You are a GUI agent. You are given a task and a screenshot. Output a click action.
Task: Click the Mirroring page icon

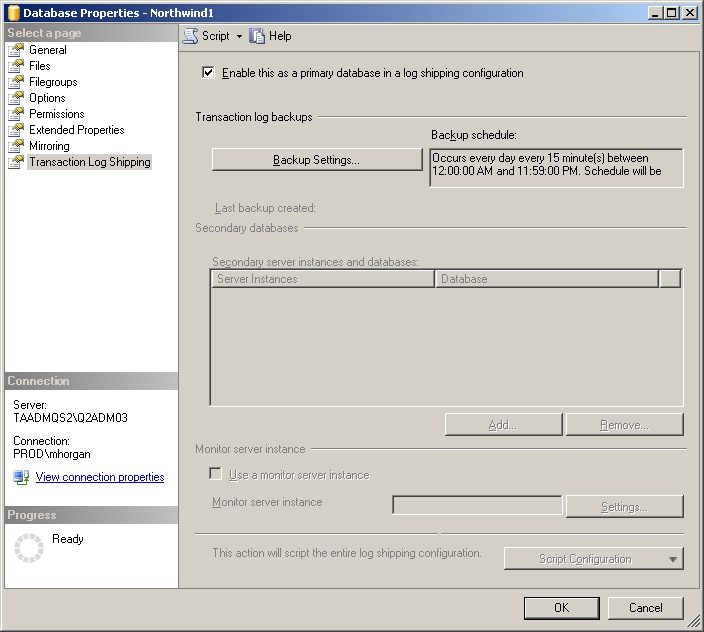click(16, 146)
